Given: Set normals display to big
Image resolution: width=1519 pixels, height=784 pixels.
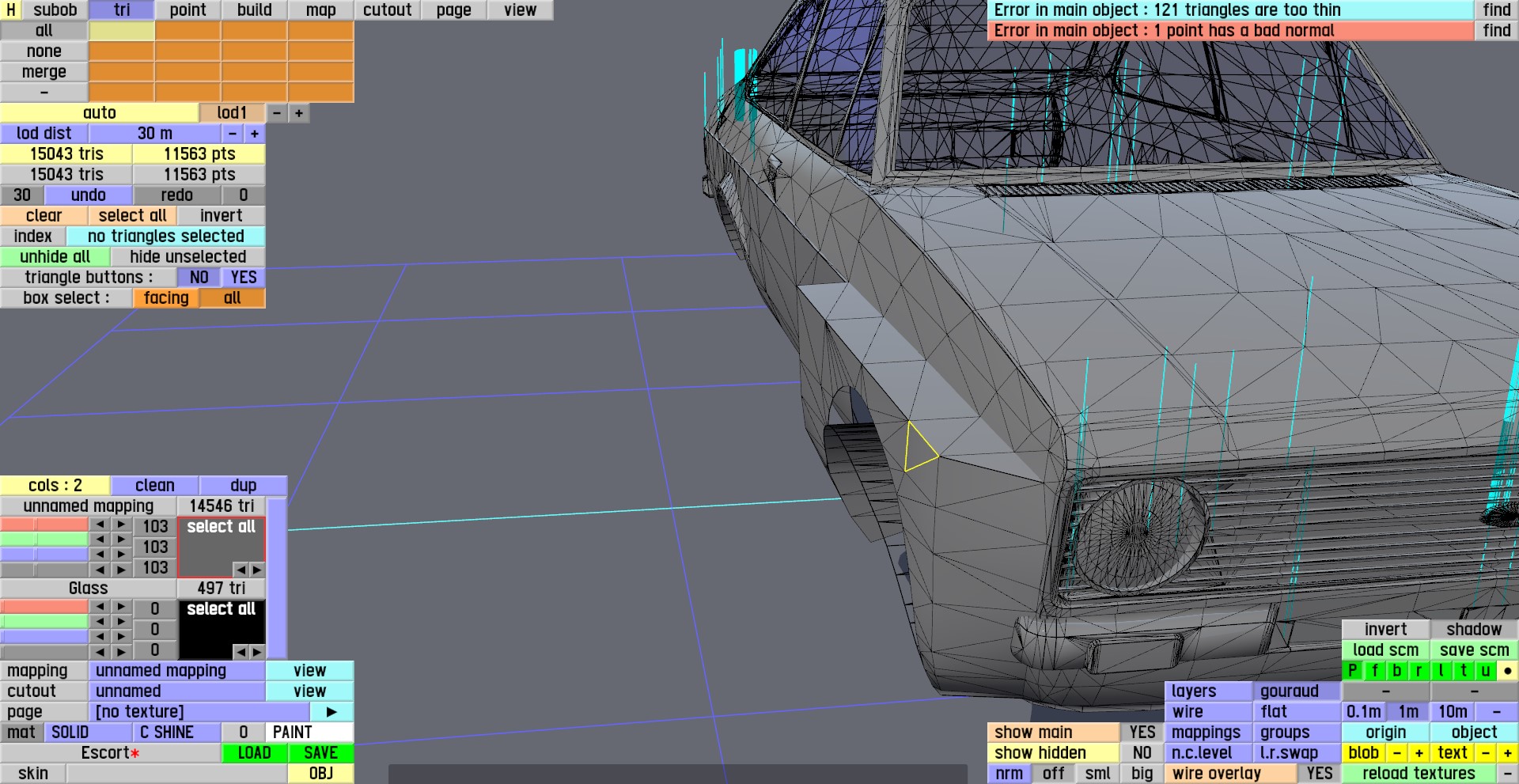Looking at the screenshot, I should tap(1142, 774).
